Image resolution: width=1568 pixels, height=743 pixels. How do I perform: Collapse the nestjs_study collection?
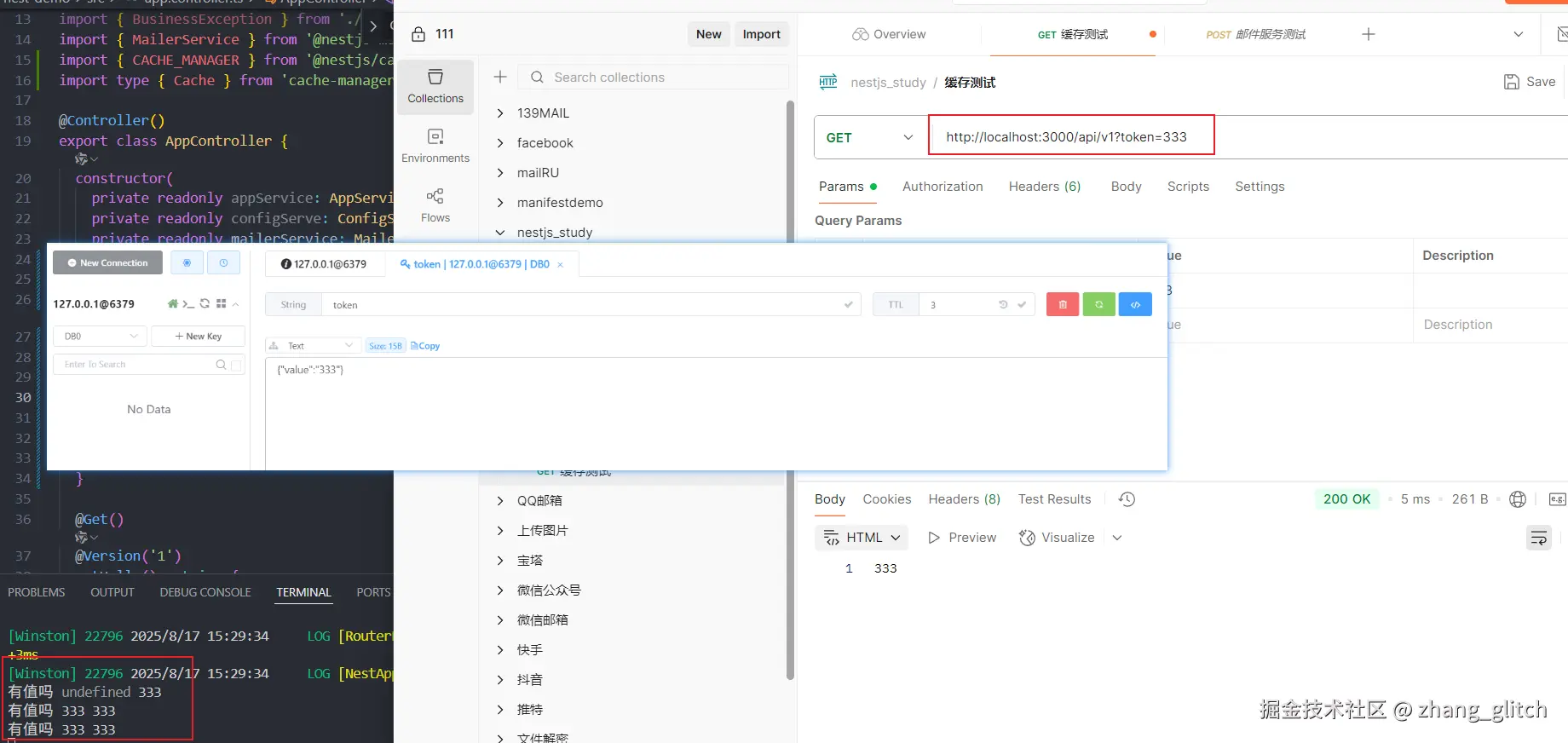coord(500,233)
